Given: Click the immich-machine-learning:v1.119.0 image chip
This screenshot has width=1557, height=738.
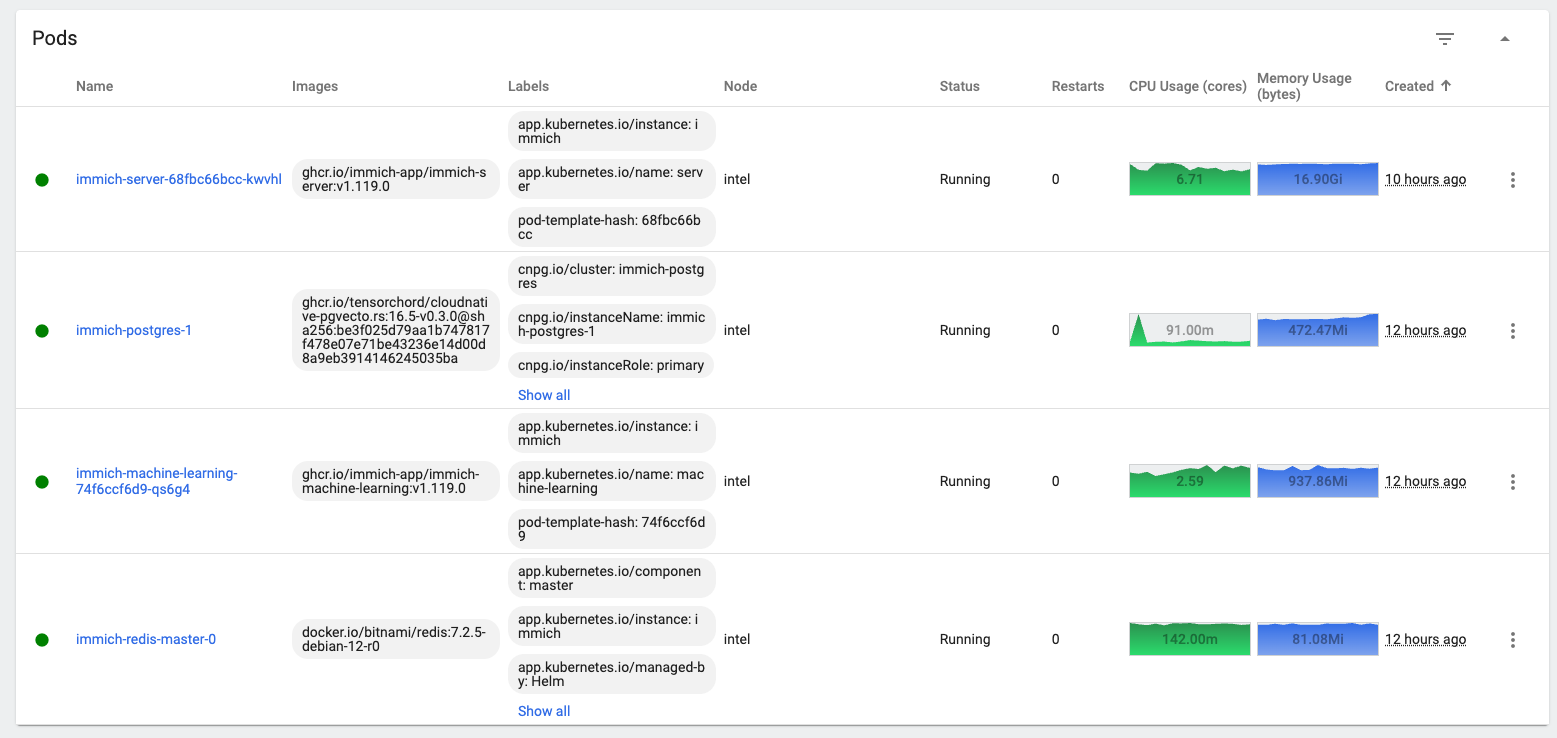Looking at the screenshot, I should click(395, 481).
